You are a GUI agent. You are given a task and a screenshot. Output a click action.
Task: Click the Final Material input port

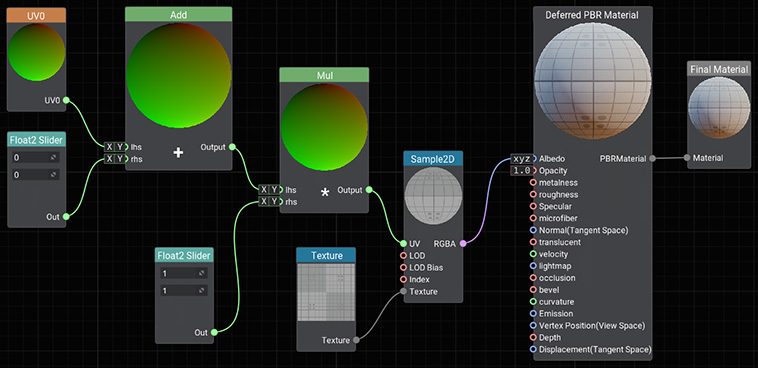click(x=686, y=158)
